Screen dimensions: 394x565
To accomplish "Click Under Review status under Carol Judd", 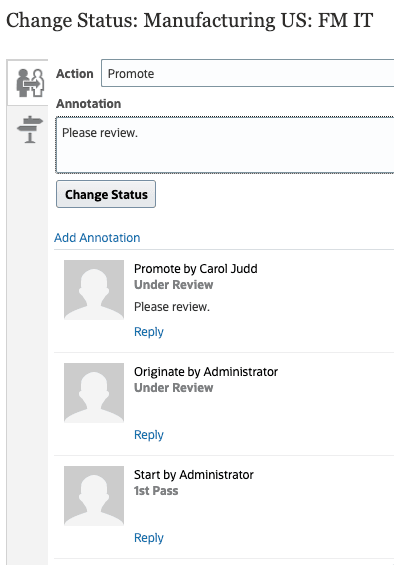I will pos(173,285).
